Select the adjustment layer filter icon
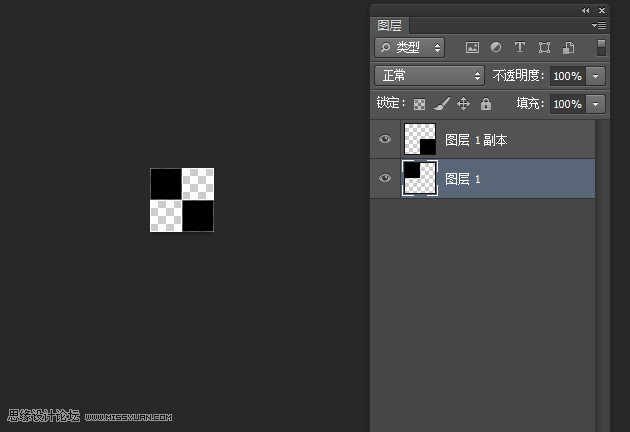Viewport: 630px width, 432px height. (x=496, y=47)
